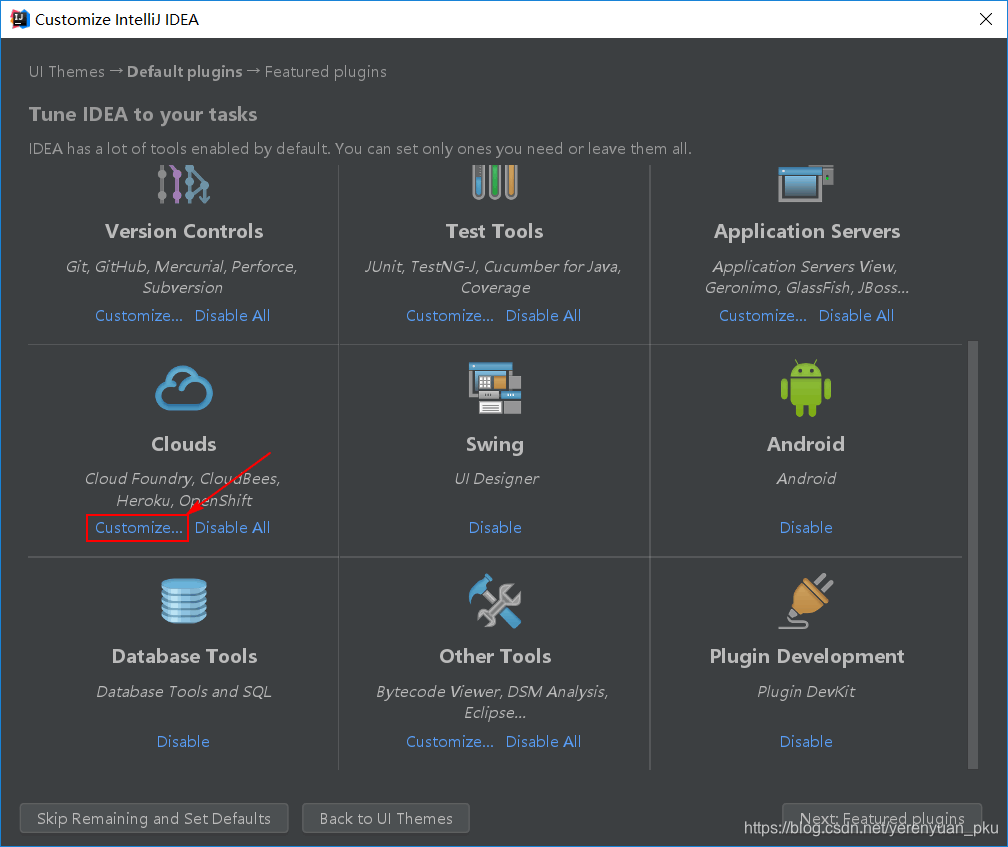Click the Test Tools test tubes icon
Image resolution: width=1008 pixels, height=847 pixels.
click(494, 183)
